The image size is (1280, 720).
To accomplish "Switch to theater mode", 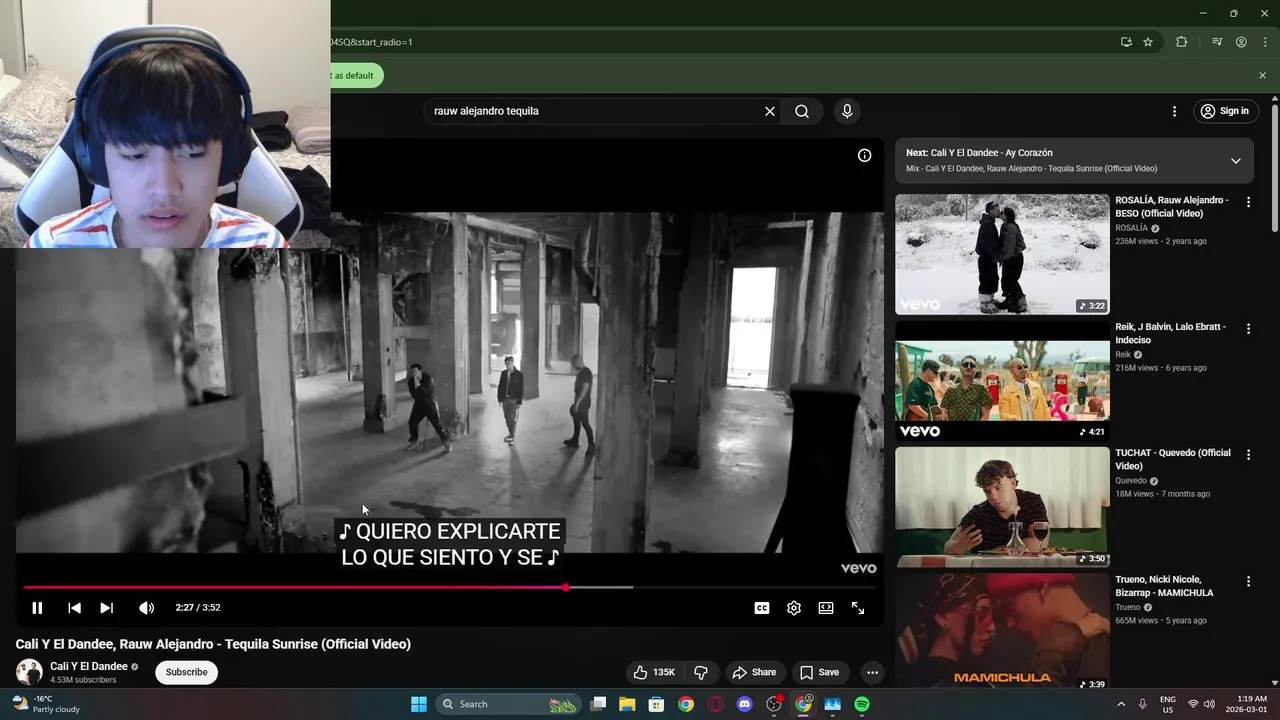I will [x=826, y=608].
